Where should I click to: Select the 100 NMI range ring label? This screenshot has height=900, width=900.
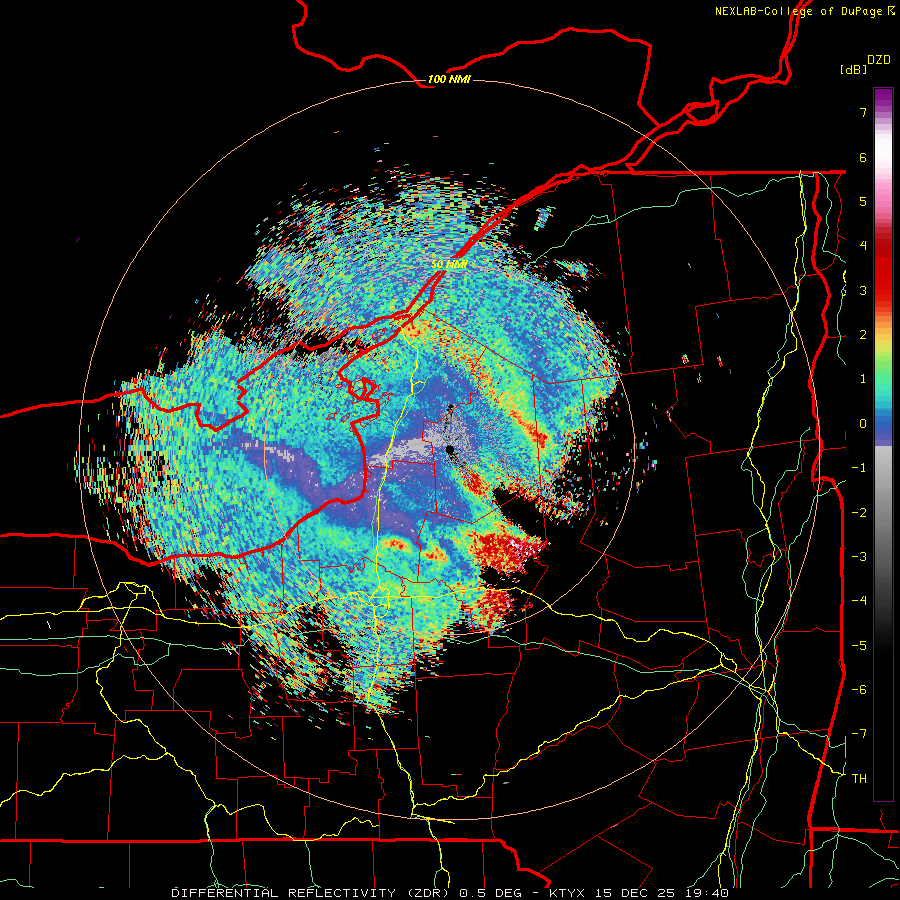point(449,79)
